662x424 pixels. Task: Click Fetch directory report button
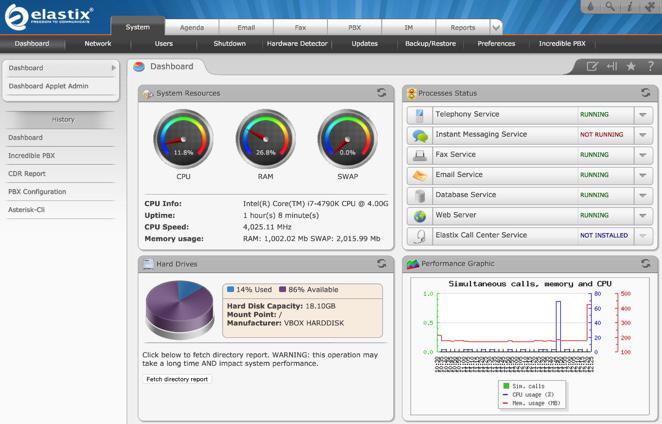[x=177, y=379]
